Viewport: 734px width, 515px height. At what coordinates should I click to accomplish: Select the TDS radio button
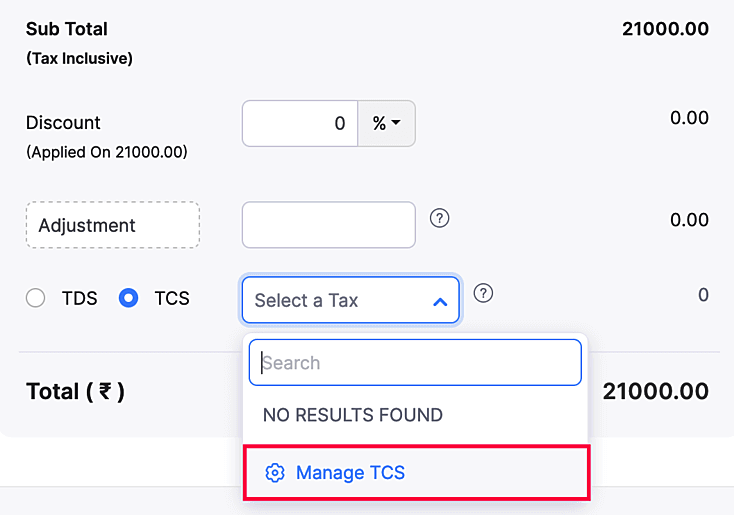[x=36, y=298]
